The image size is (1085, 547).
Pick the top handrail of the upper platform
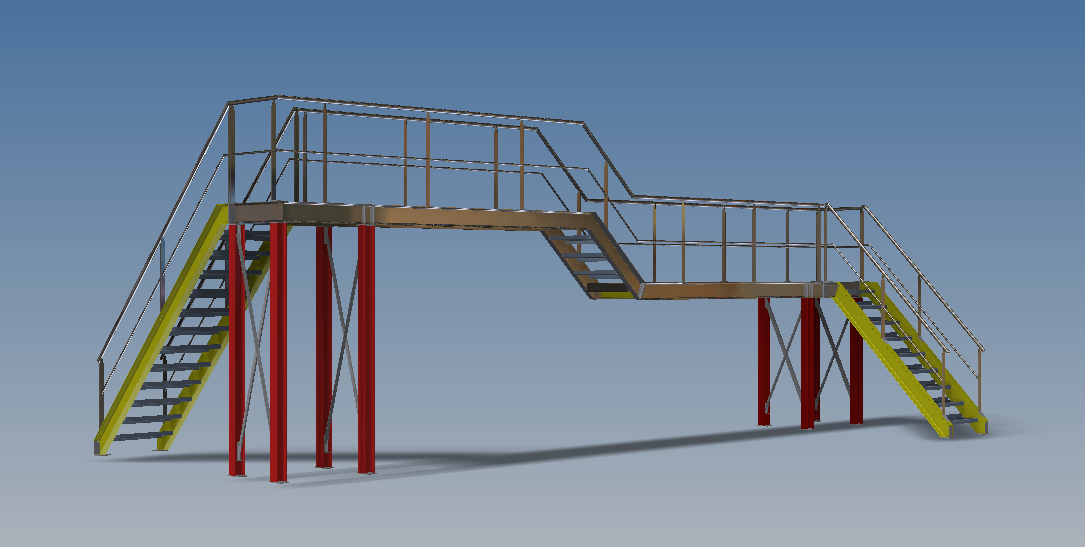(x=420, y=108)
